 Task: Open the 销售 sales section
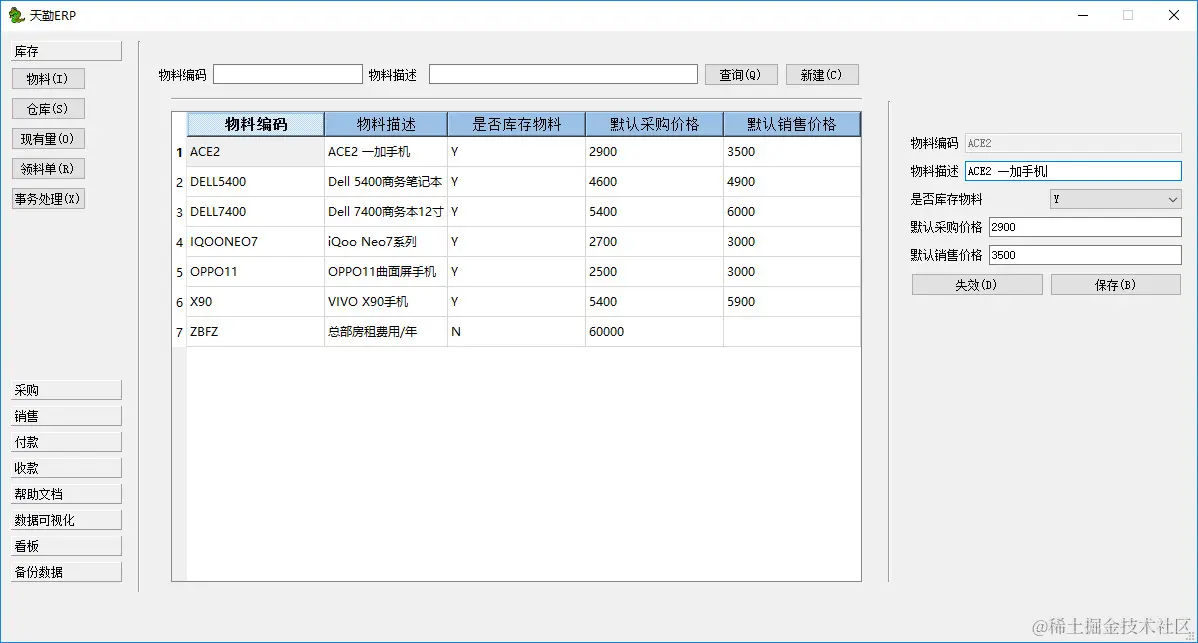tap(65, 415)
